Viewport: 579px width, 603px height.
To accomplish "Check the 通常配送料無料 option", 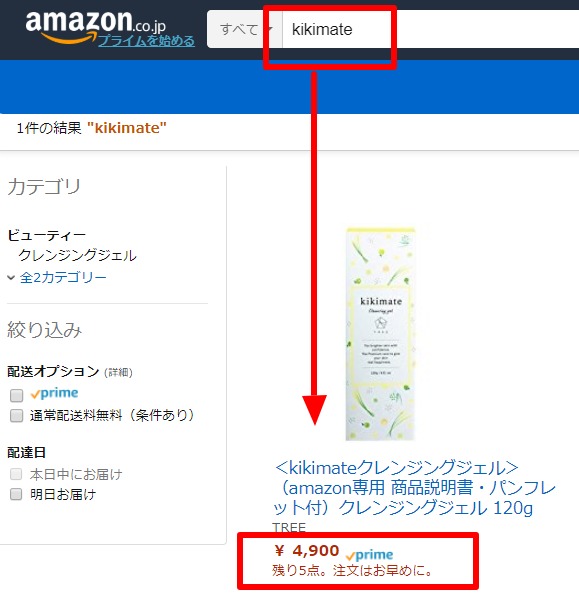I will [17, 415].
